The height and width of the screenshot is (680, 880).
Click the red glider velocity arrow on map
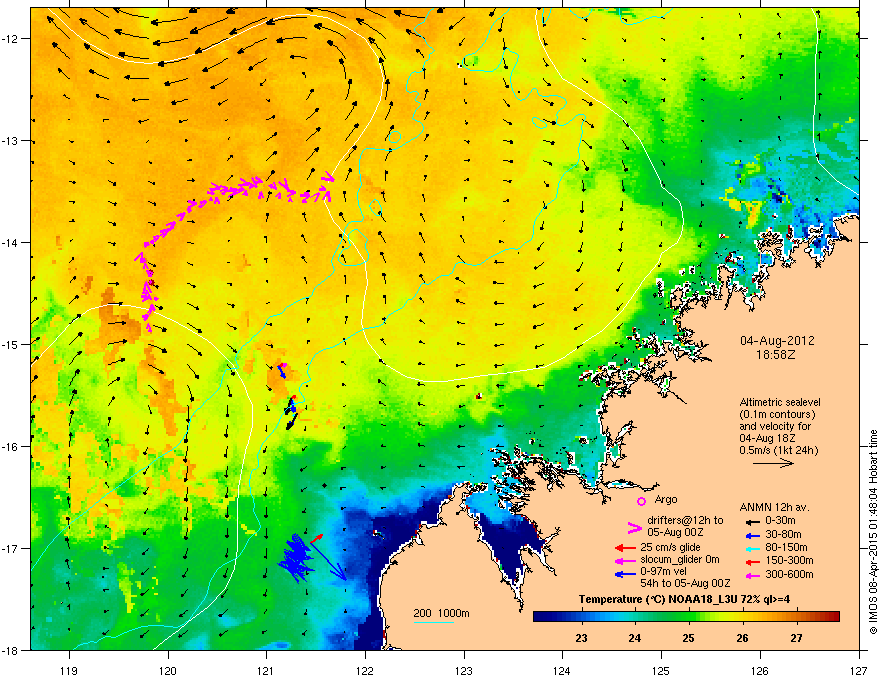tap(317, 537)
